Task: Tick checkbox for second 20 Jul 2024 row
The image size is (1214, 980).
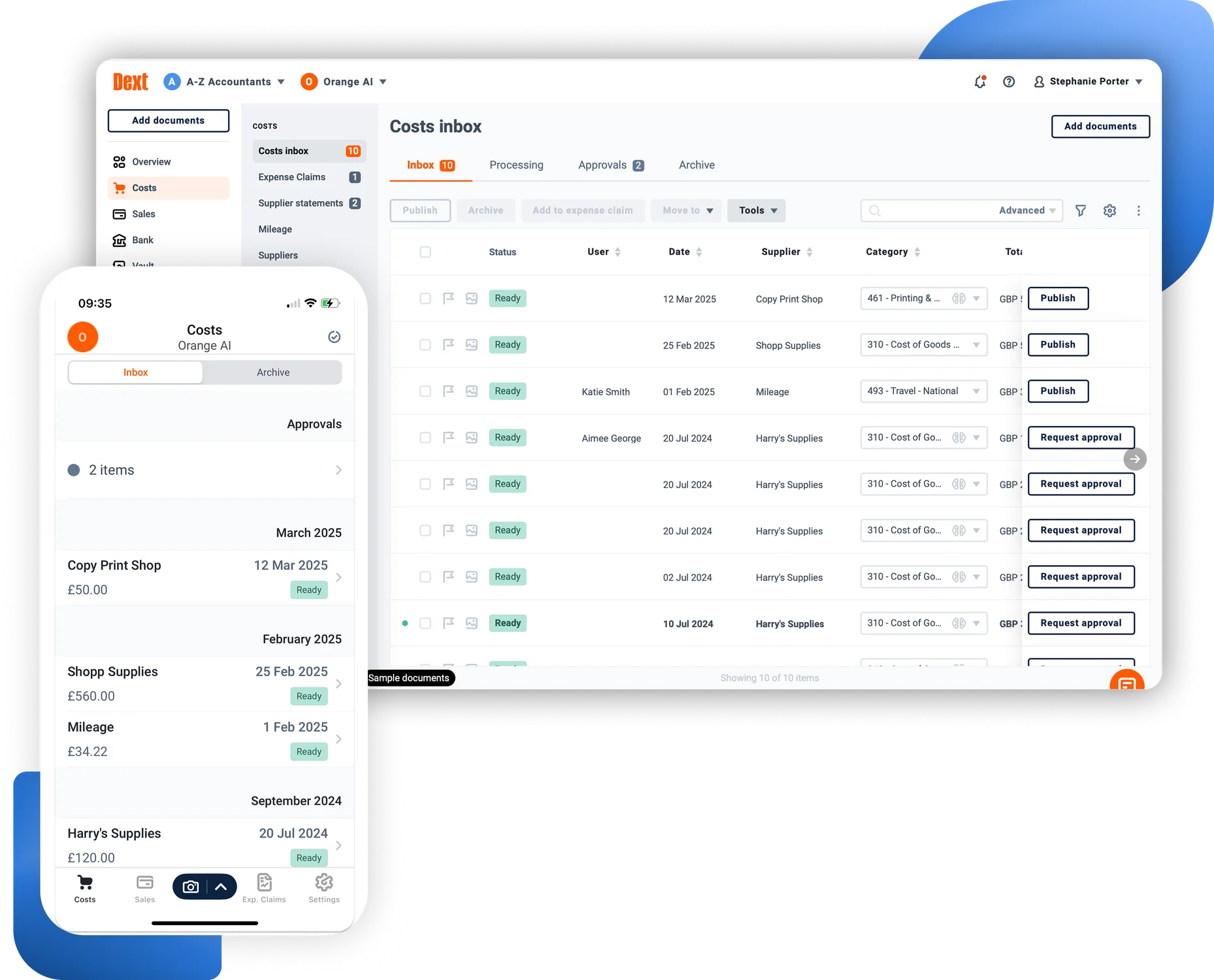Action: 425,484
